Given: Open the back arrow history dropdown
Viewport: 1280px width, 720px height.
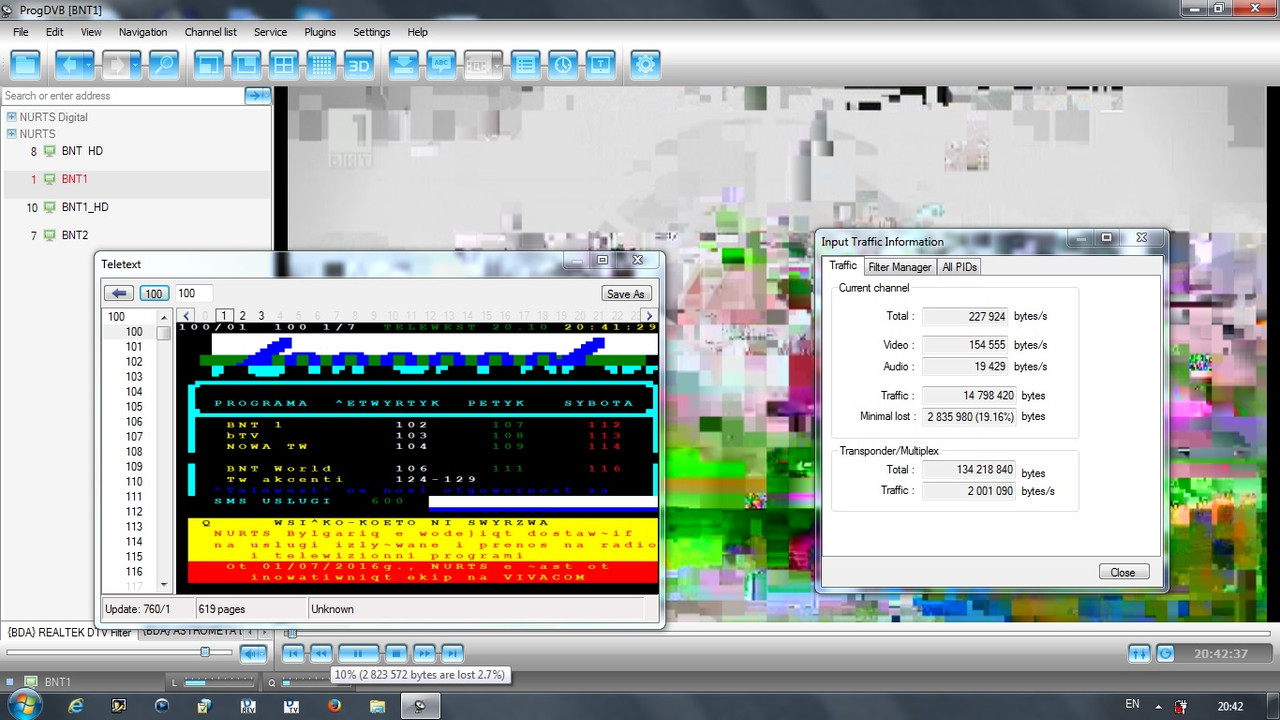Looking at the screenshot, I should coord(89,65).
